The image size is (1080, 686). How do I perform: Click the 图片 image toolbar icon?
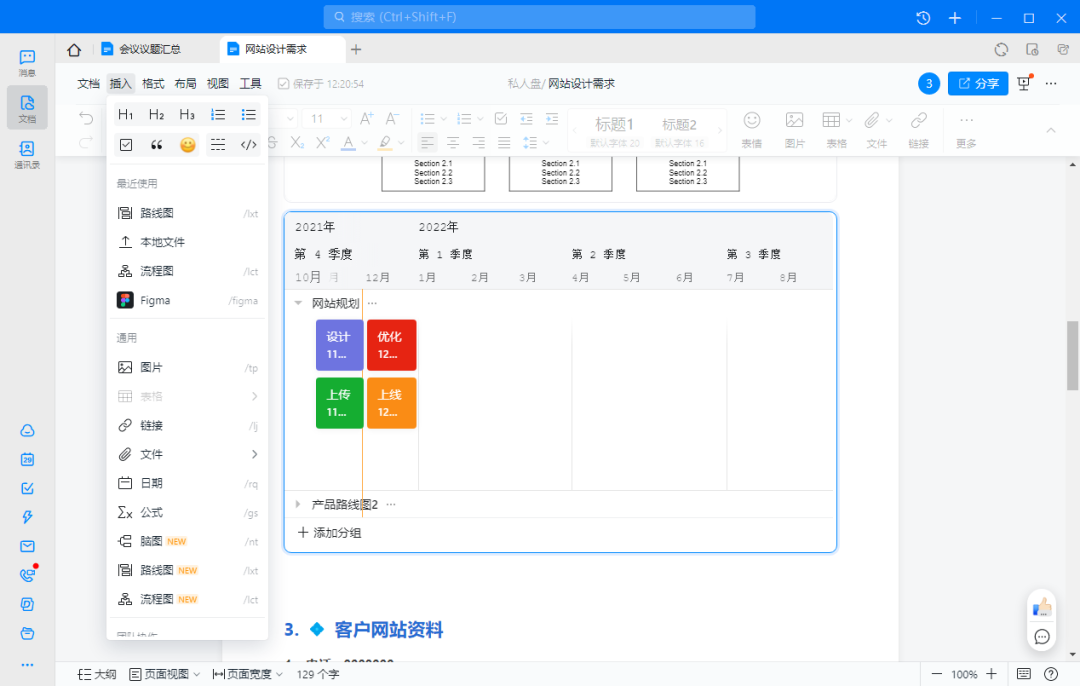click(794, 129)
